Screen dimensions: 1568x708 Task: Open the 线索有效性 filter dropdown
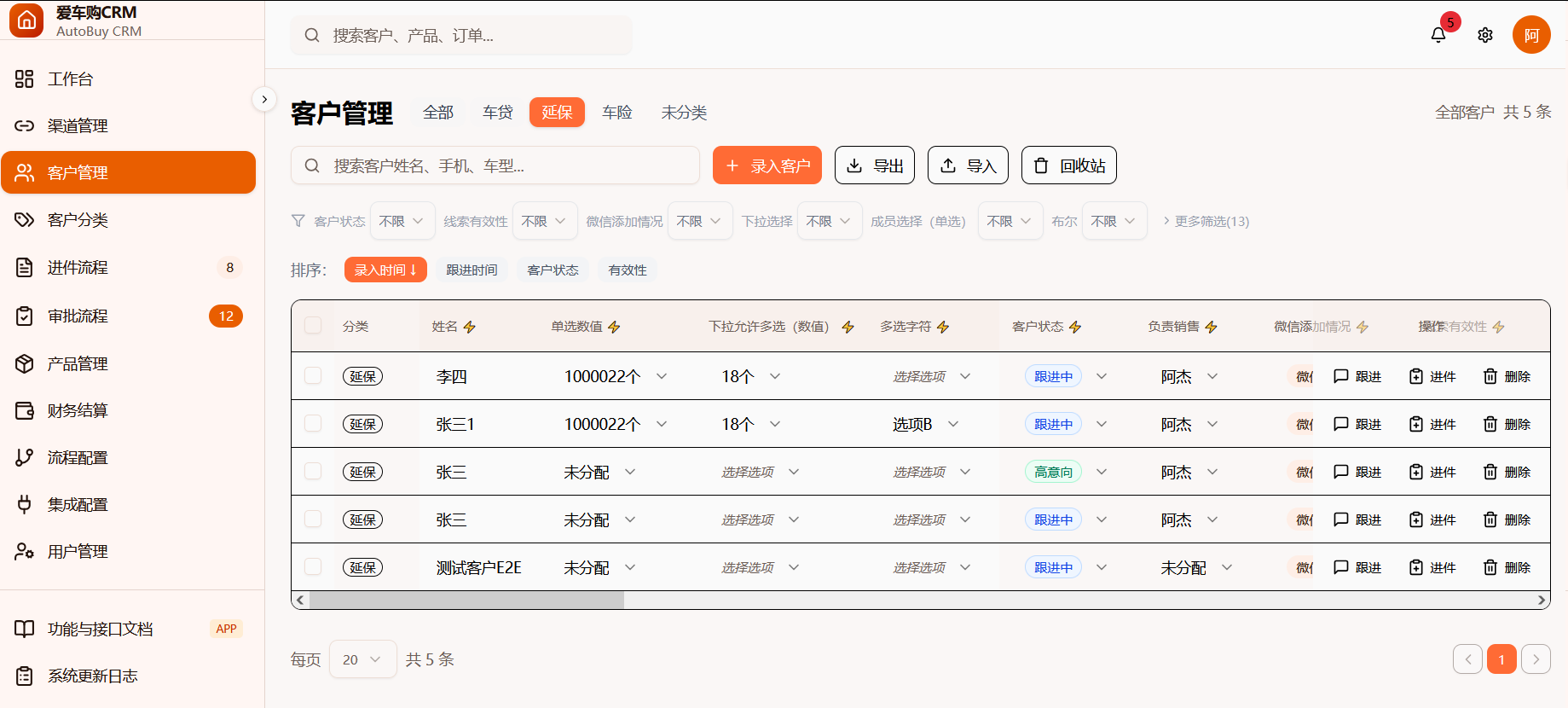[545, 221]
